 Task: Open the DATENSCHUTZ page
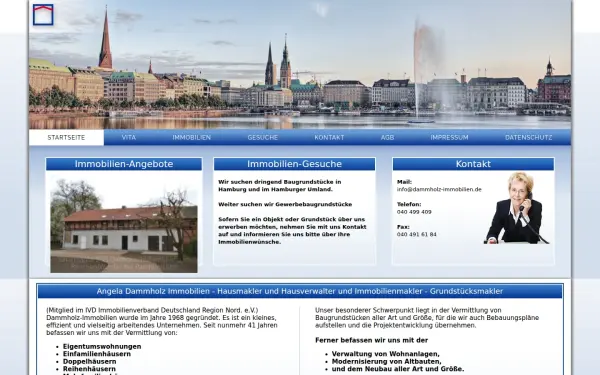tap(528, 137)
